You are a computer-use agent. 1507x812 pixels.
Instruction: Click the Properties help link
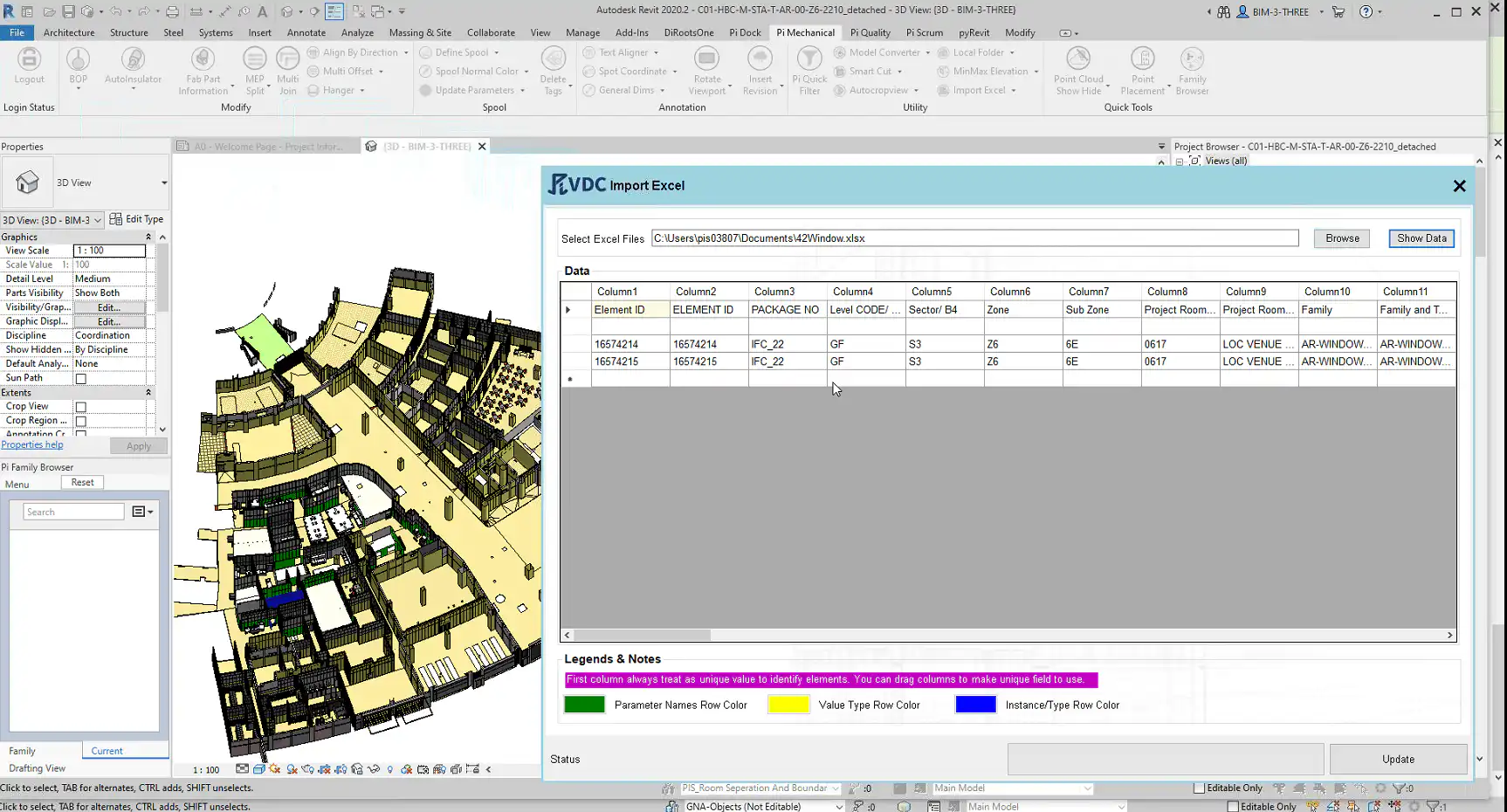32,445
